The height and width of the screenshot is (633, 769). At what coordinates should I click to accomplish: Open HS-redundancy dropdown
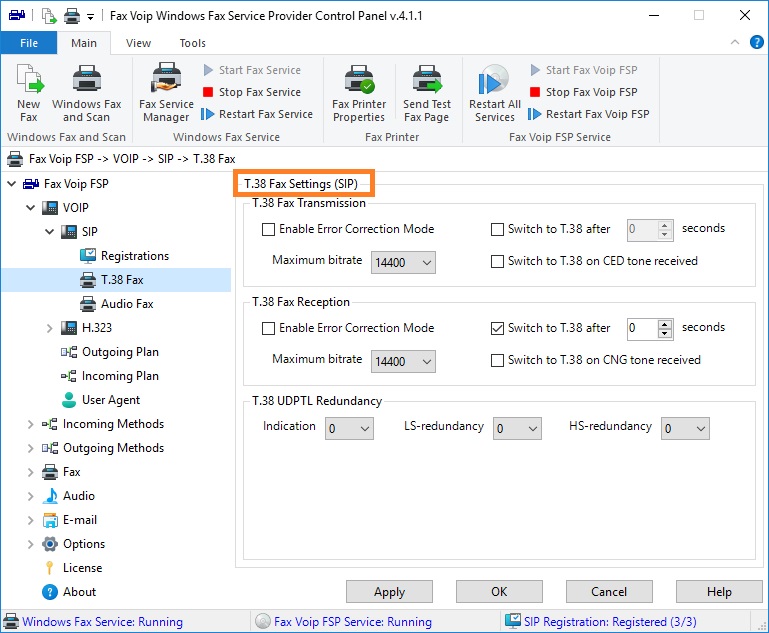coord(685,428)
